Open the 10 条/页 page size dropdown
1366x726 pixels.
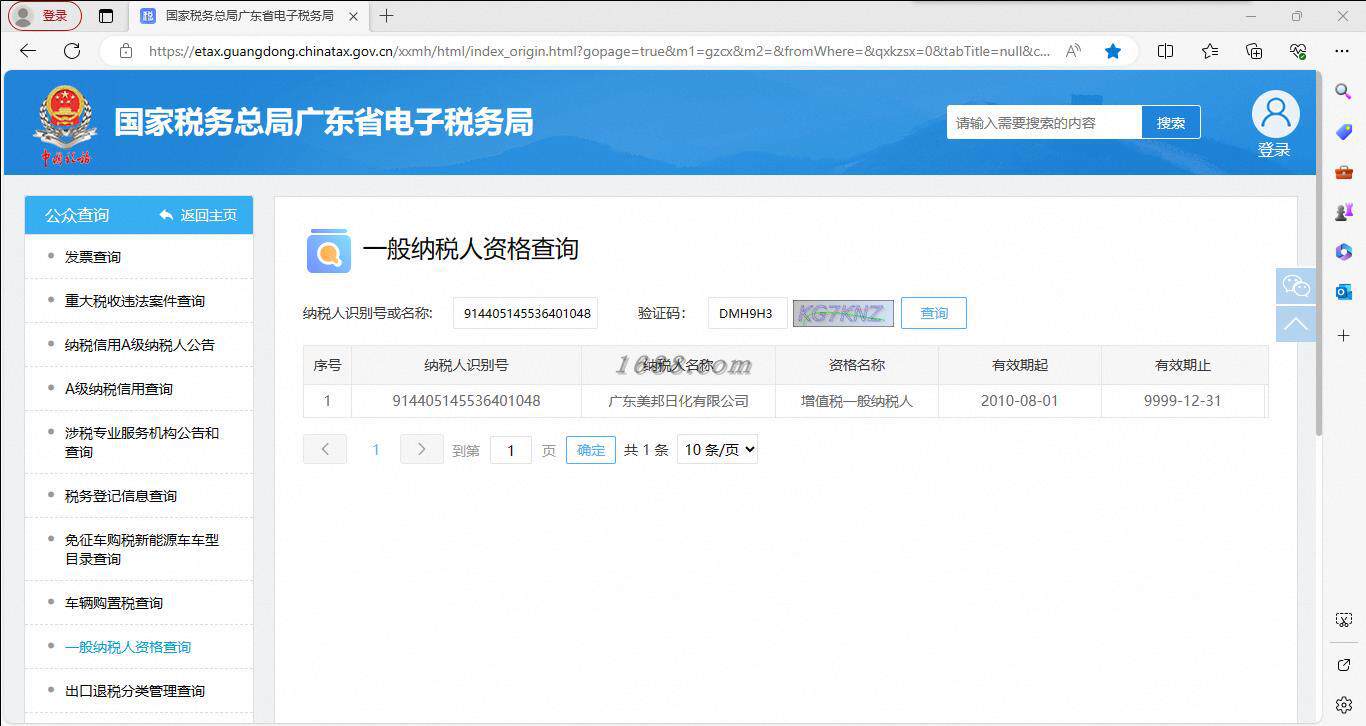click(x=718, y=450)
